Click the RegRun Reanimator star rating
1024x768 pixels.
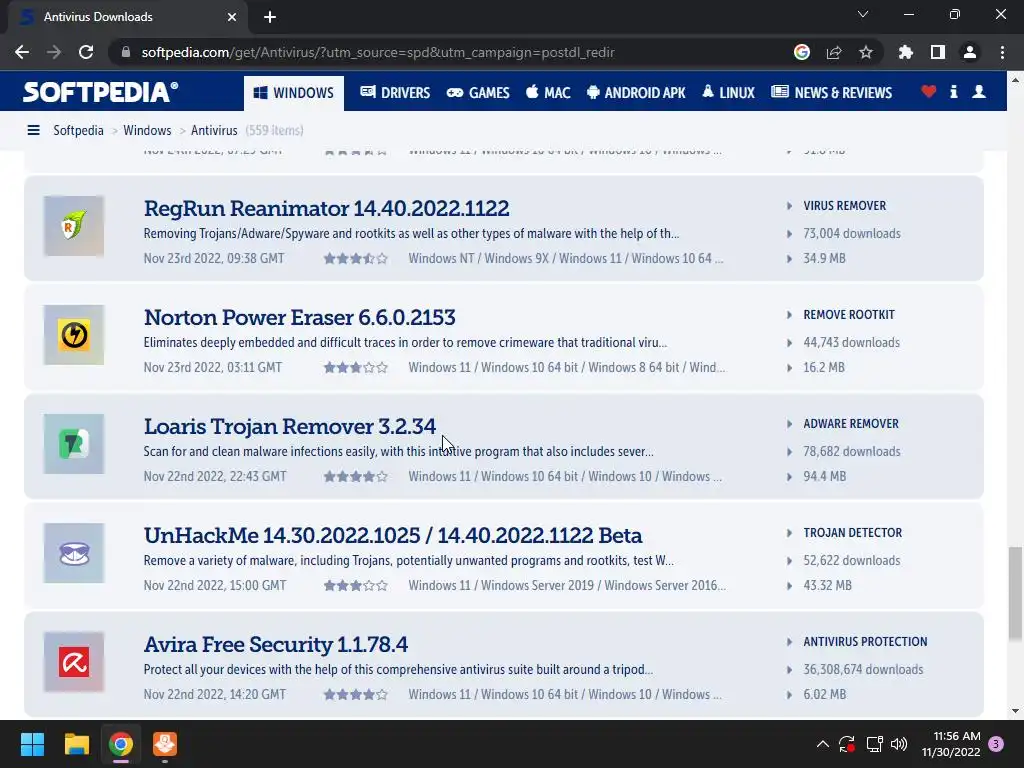coord(356,259)
